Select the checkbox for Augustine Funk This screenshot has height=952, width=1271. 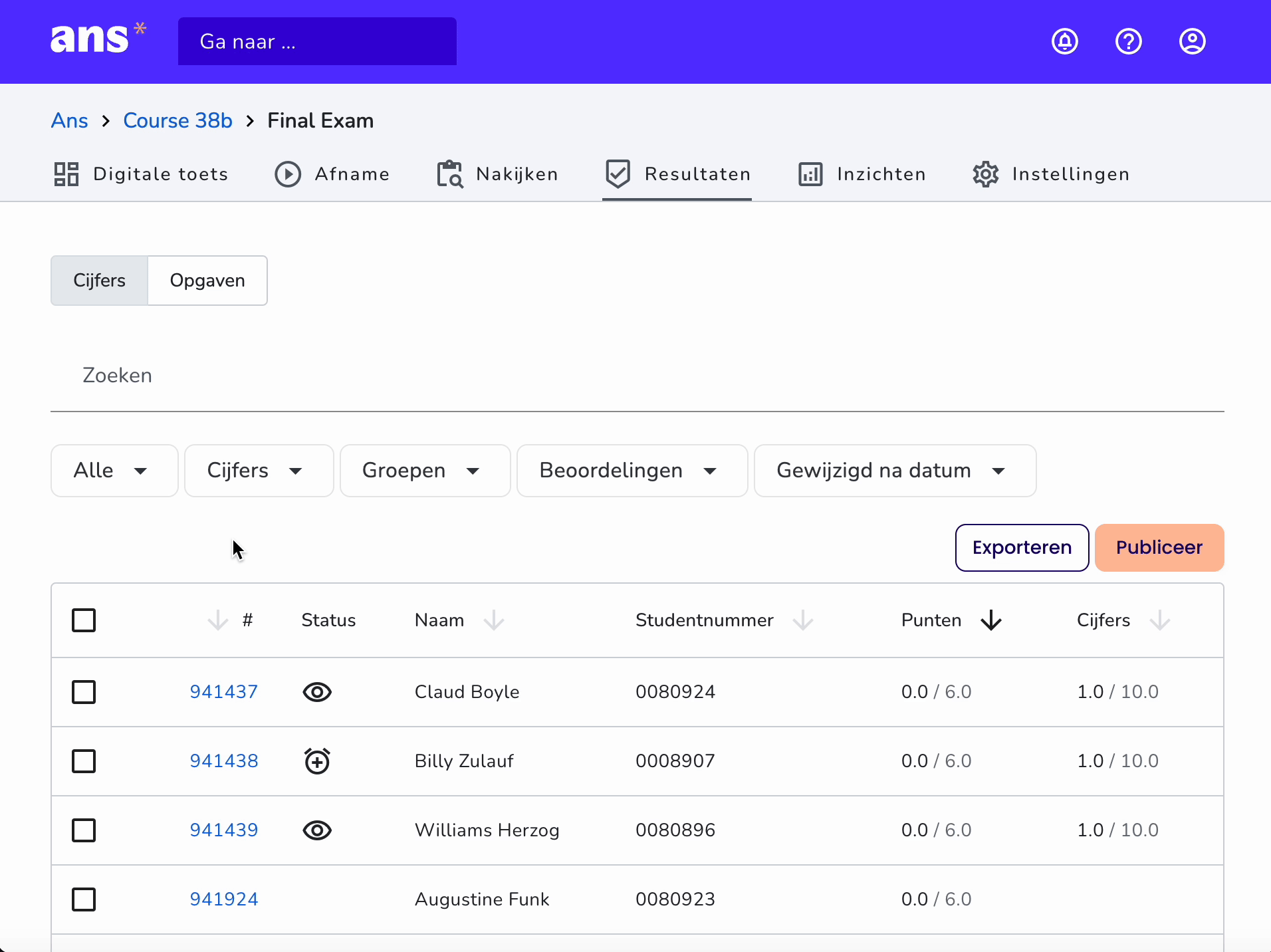point(84,899)
